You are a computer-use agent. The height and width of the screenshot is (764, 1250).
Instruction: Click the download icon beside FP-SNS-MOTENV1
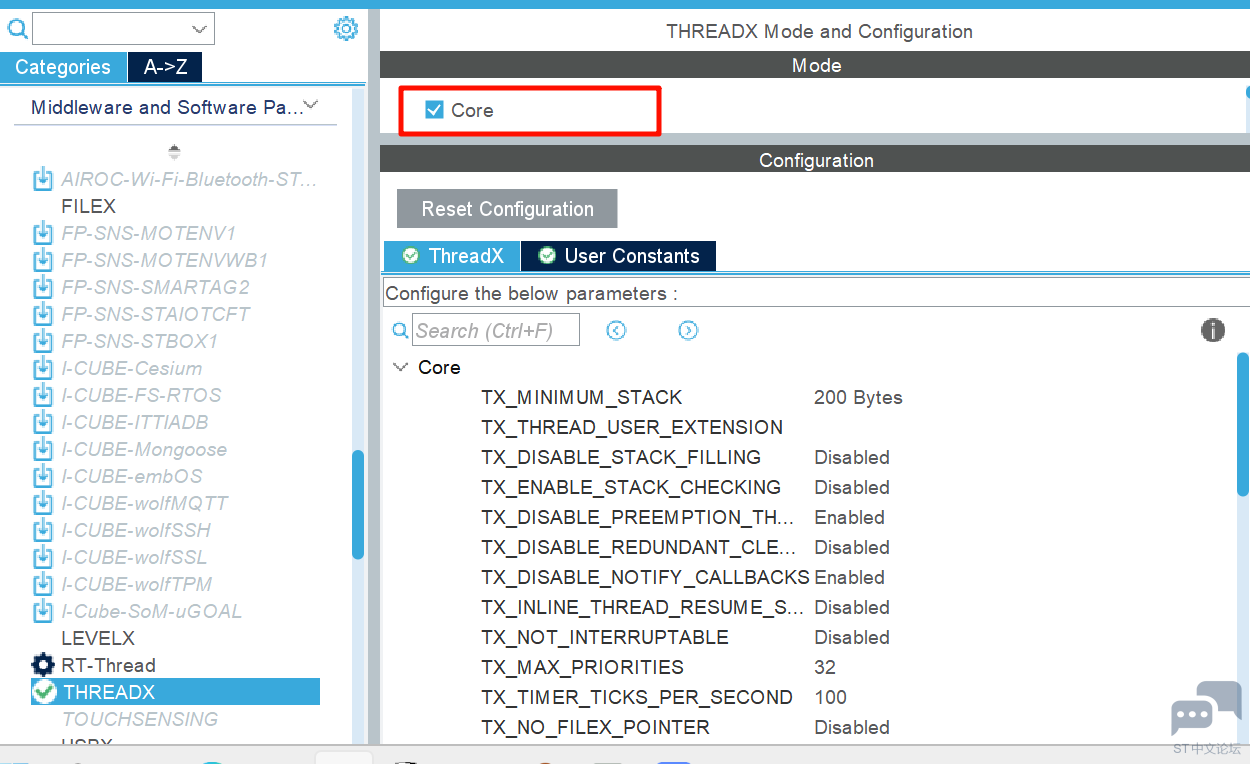(43, 234)
